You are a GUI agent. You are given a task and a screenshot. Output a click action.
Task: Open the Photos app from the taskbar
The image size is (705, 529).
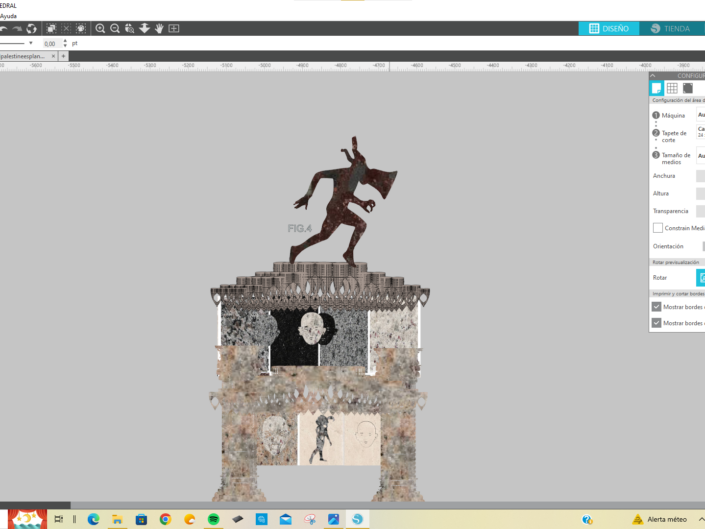(334, 520)
